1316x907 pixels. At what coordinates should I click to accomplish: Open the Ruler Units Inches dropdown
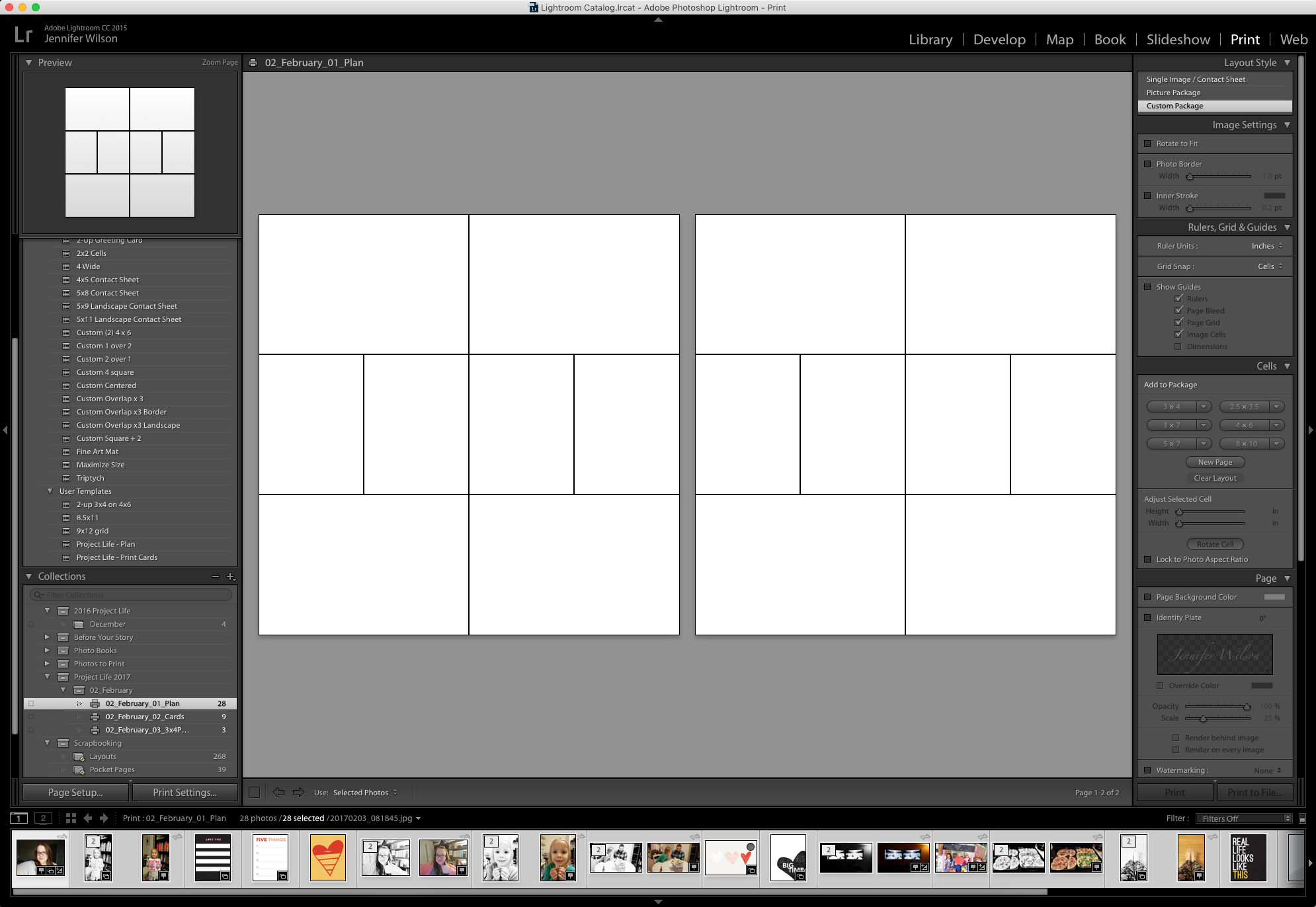1266,246
